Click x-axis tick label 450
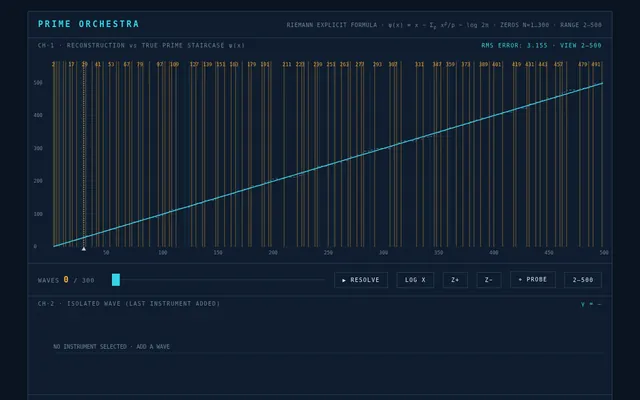This screenshot has width=640, height=400. tap(549, 253)
